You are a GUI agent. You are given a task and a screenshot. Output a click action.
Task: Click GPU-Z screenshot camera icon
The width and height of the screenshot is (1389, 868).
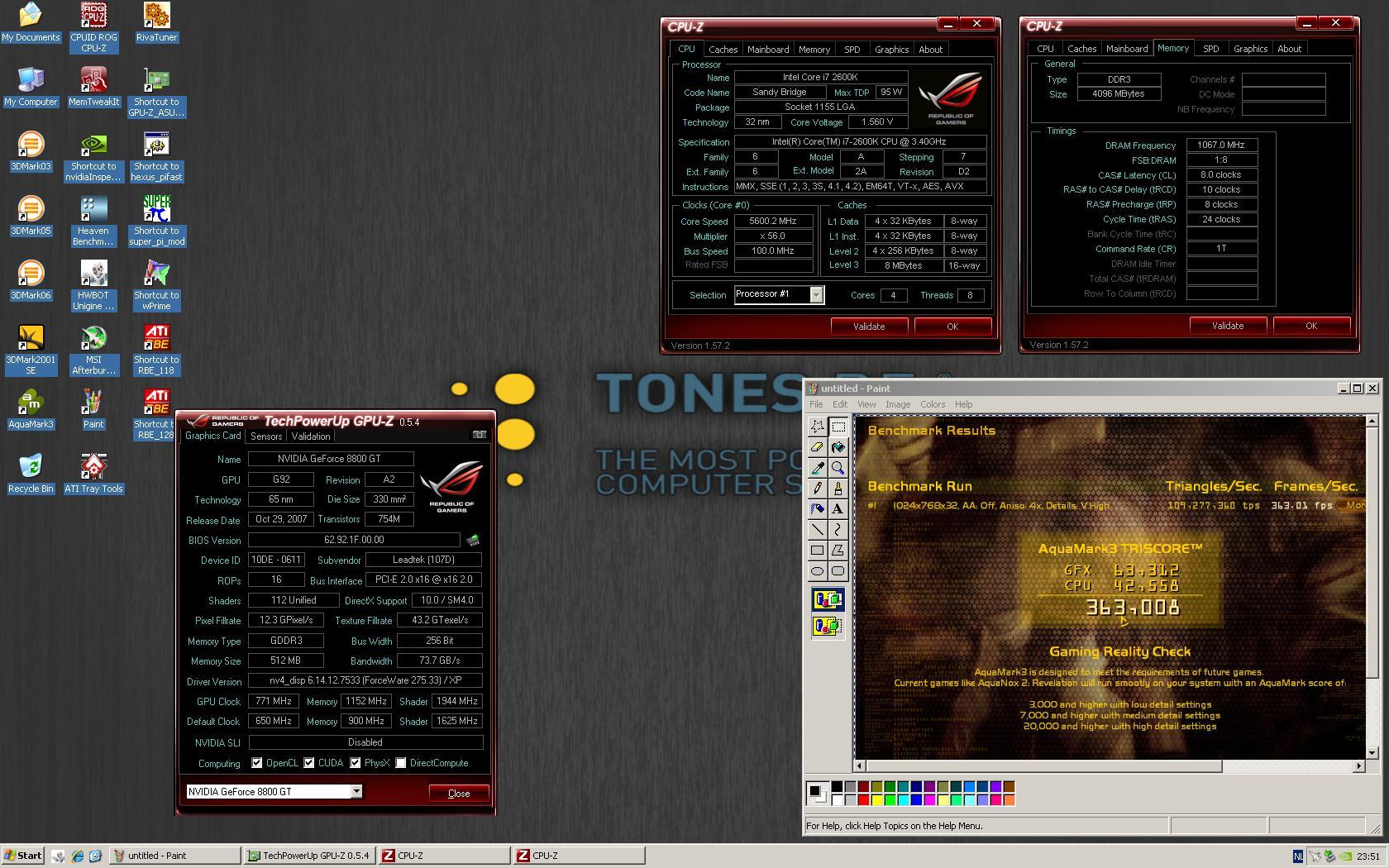tap(479, 435)
